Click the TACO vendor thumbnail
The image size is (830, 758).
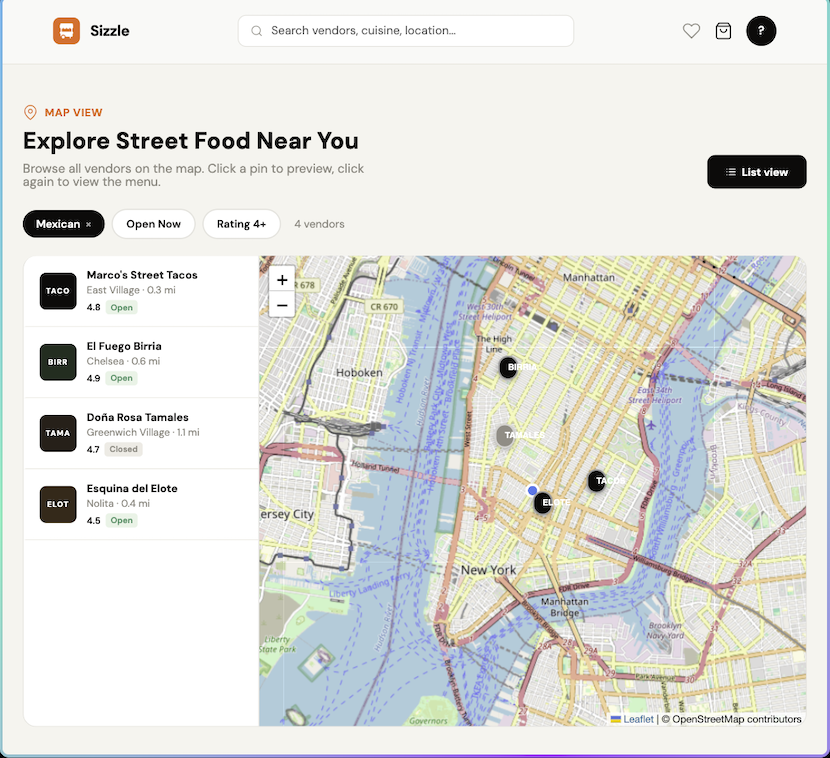(x=58, y=291)
